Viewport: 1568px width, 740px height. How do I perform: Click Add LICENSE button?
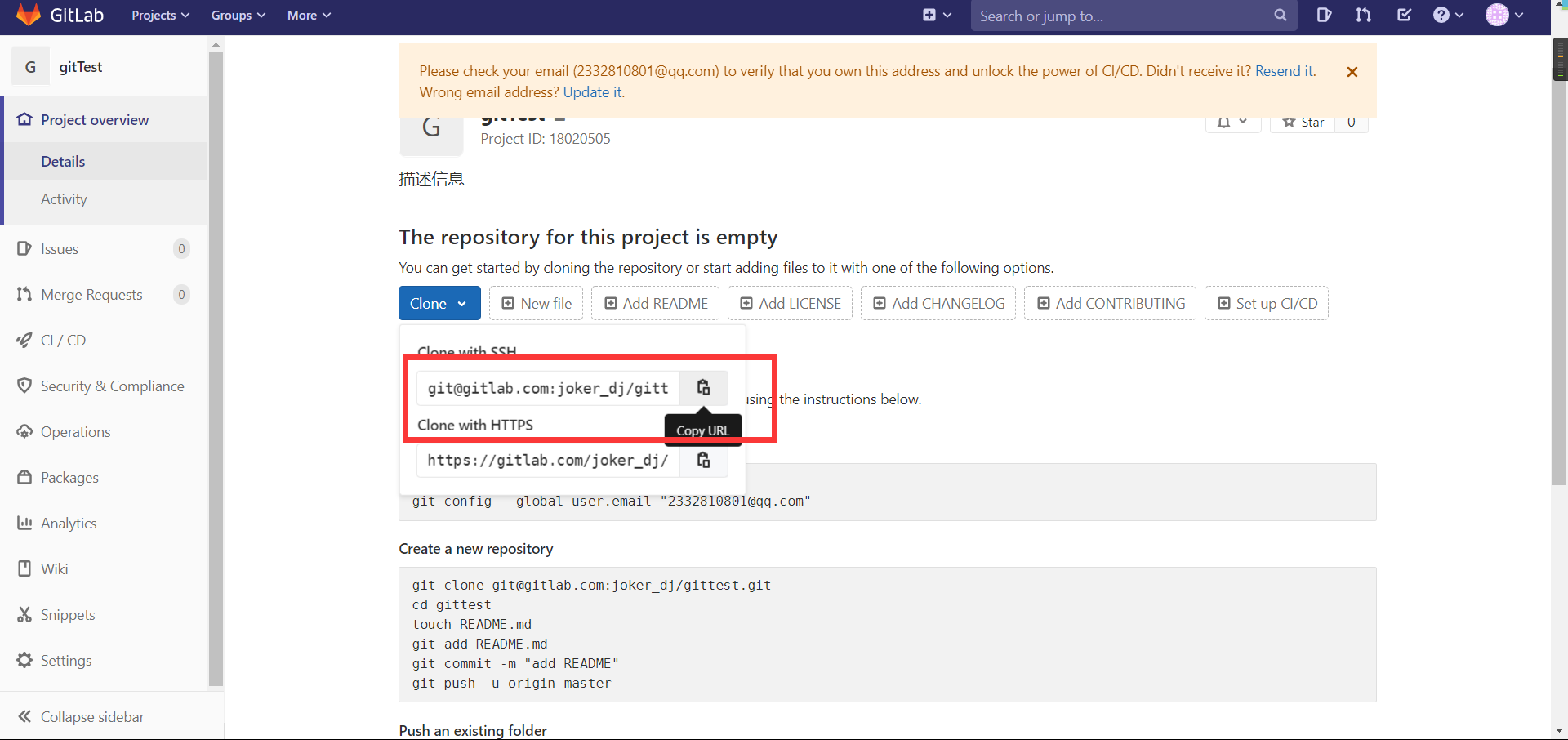790,303
